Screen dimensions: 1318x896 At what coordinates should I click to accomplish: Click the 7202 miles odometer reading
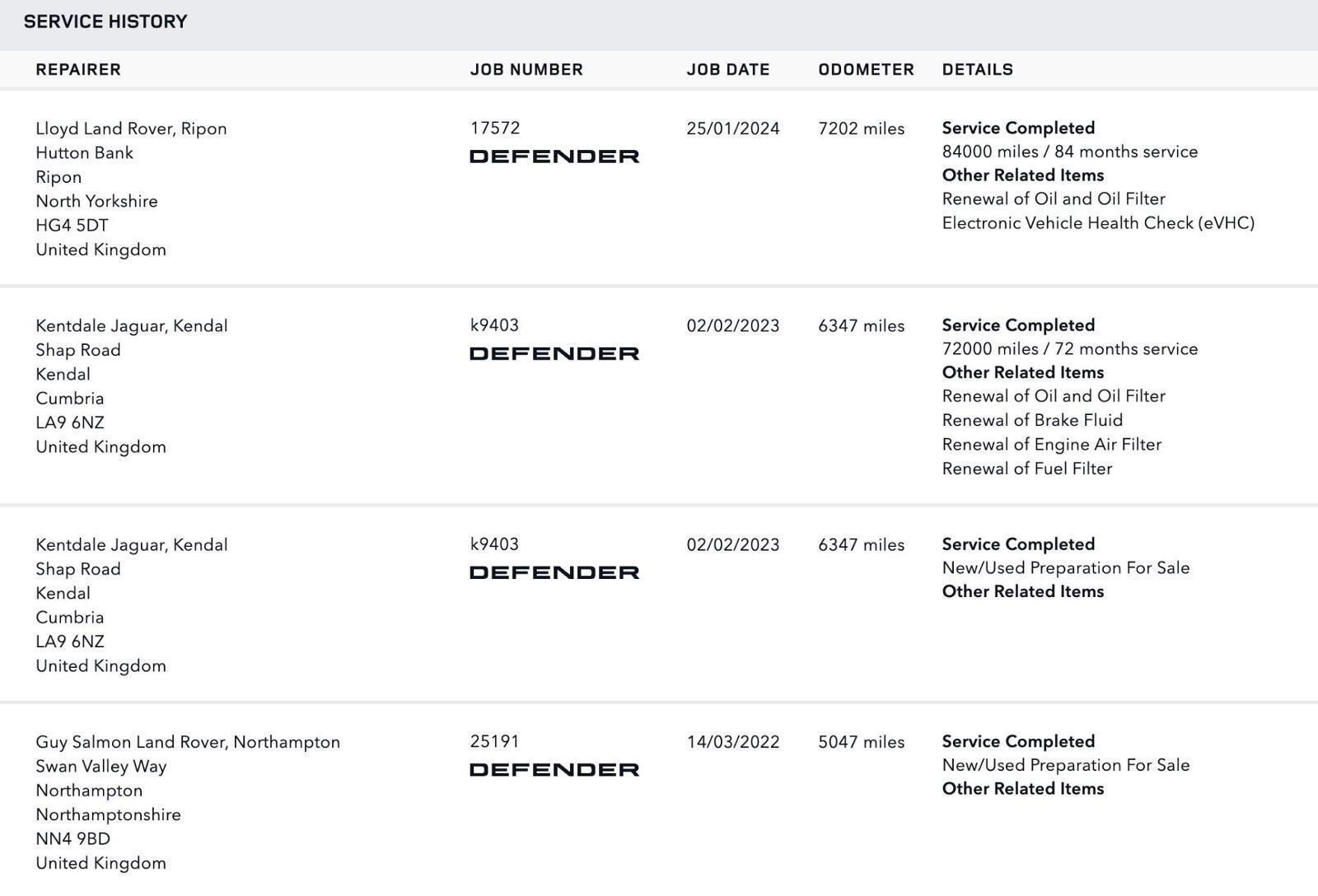click(862, 128)
